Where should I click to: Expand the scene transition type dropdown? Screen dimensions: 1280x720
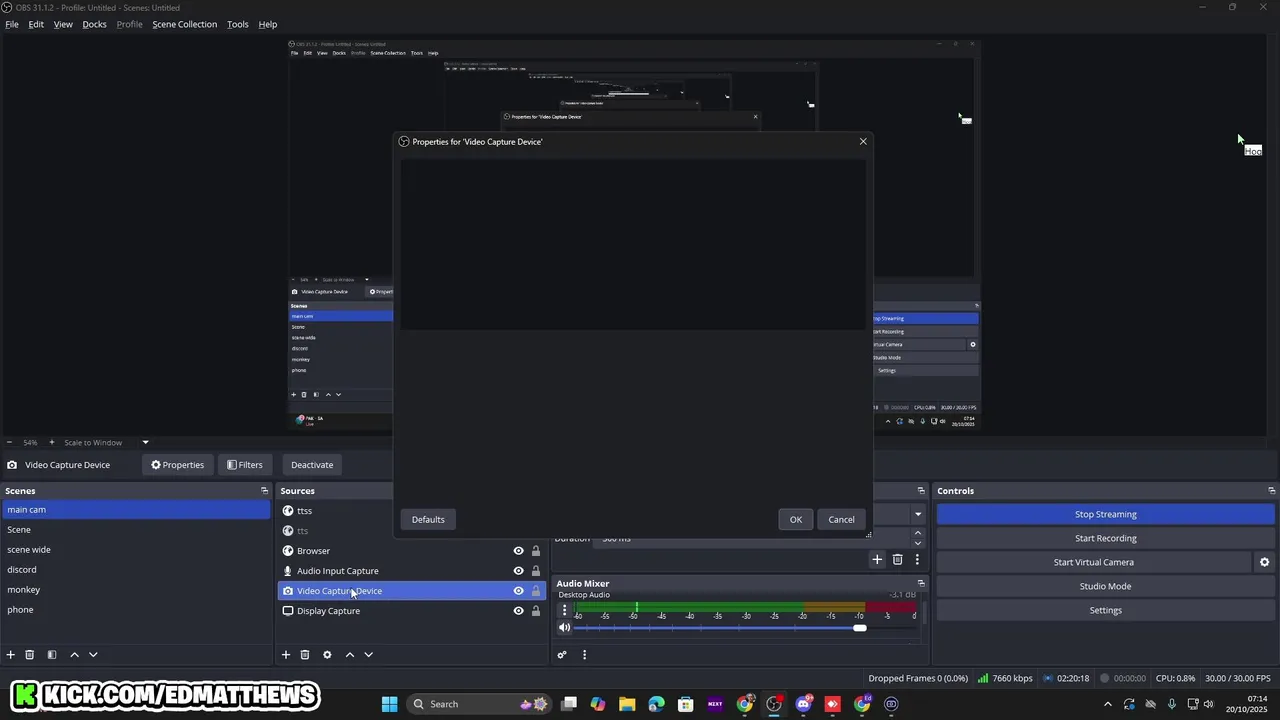[x=917, y=514]
